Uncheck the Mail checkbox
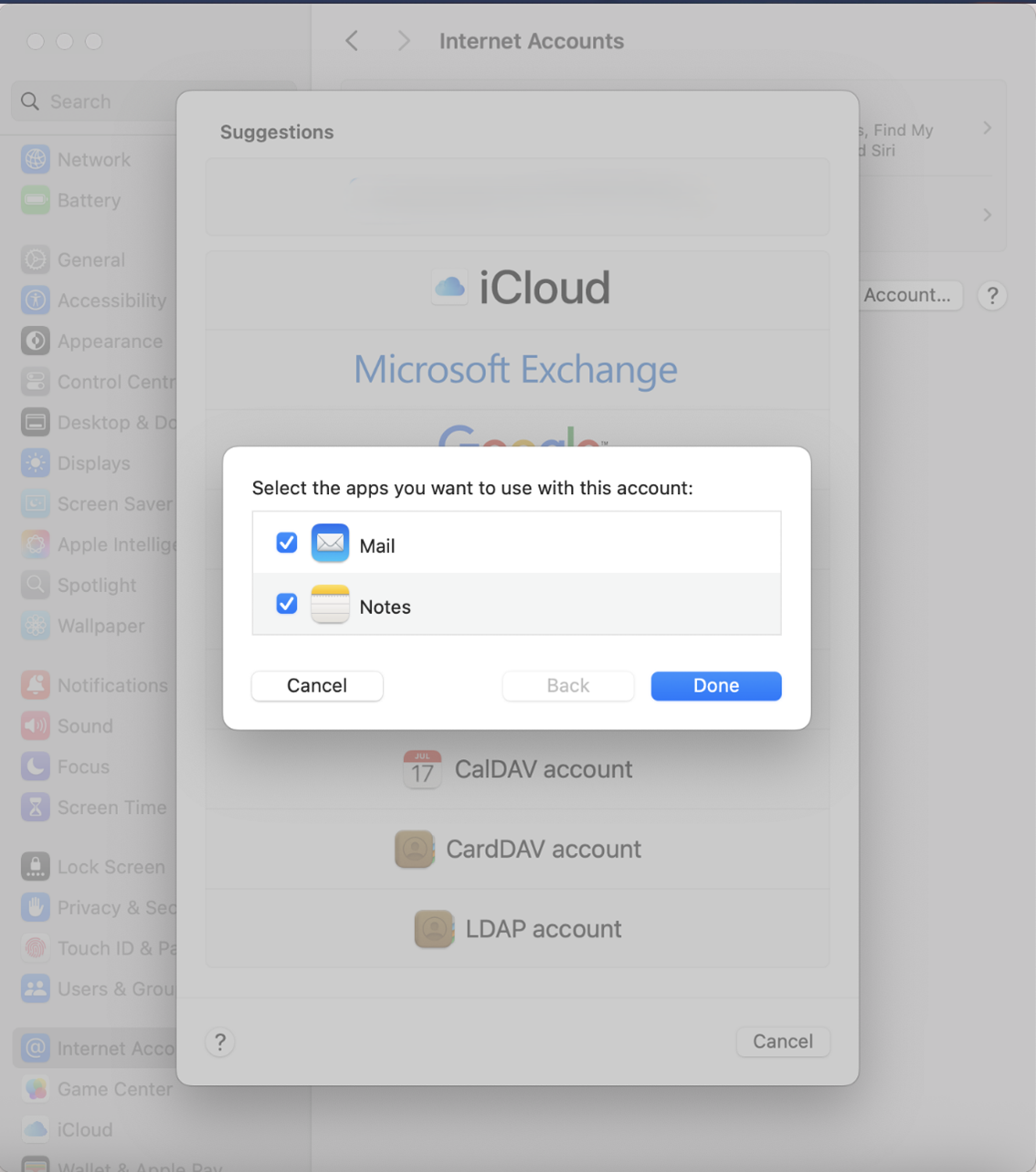 point(287,543)
